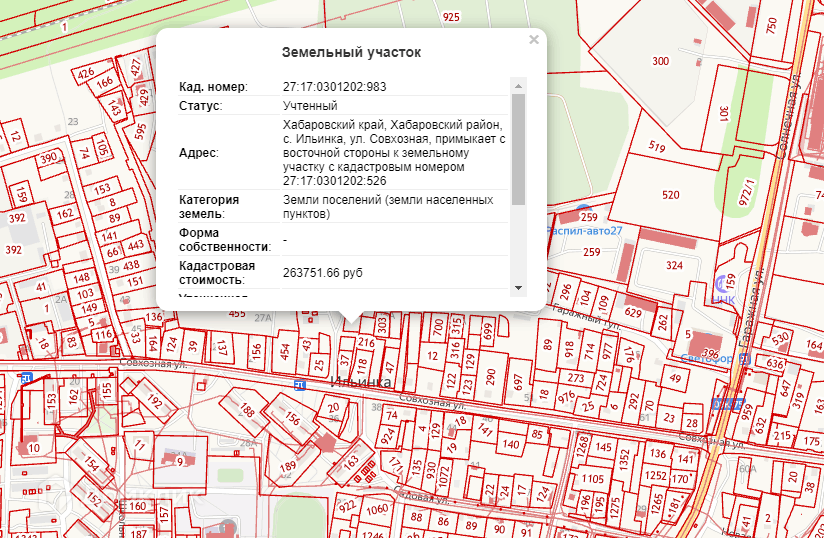Image resolution: width=824 pixels, height=538 pixels.
Task: Select parcel 750 at top right
Action: click(x=771, y=25)
